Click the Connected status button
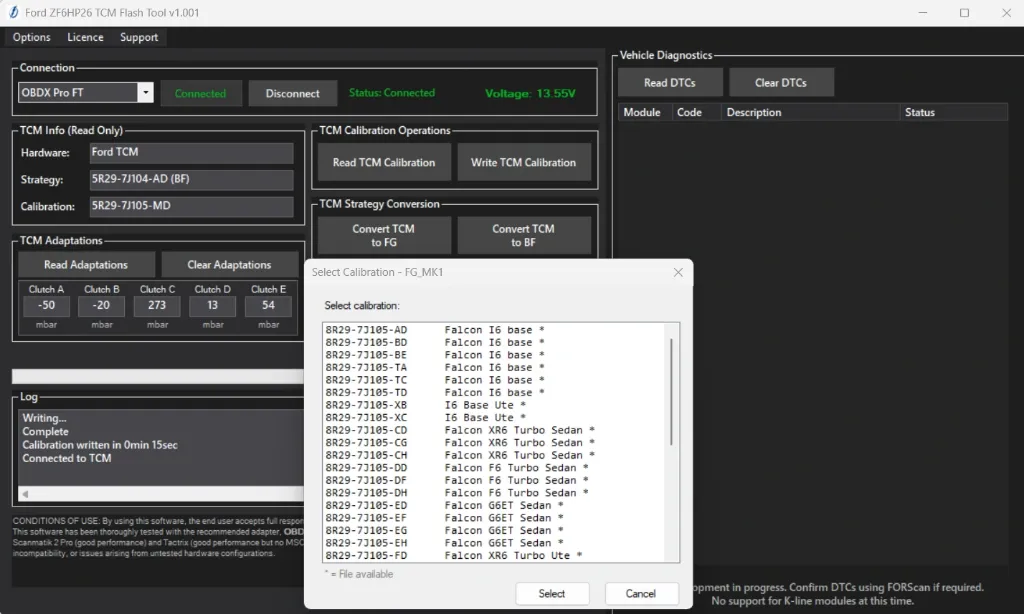Viewport: 1024px width, 614px height. pos(201,92)
